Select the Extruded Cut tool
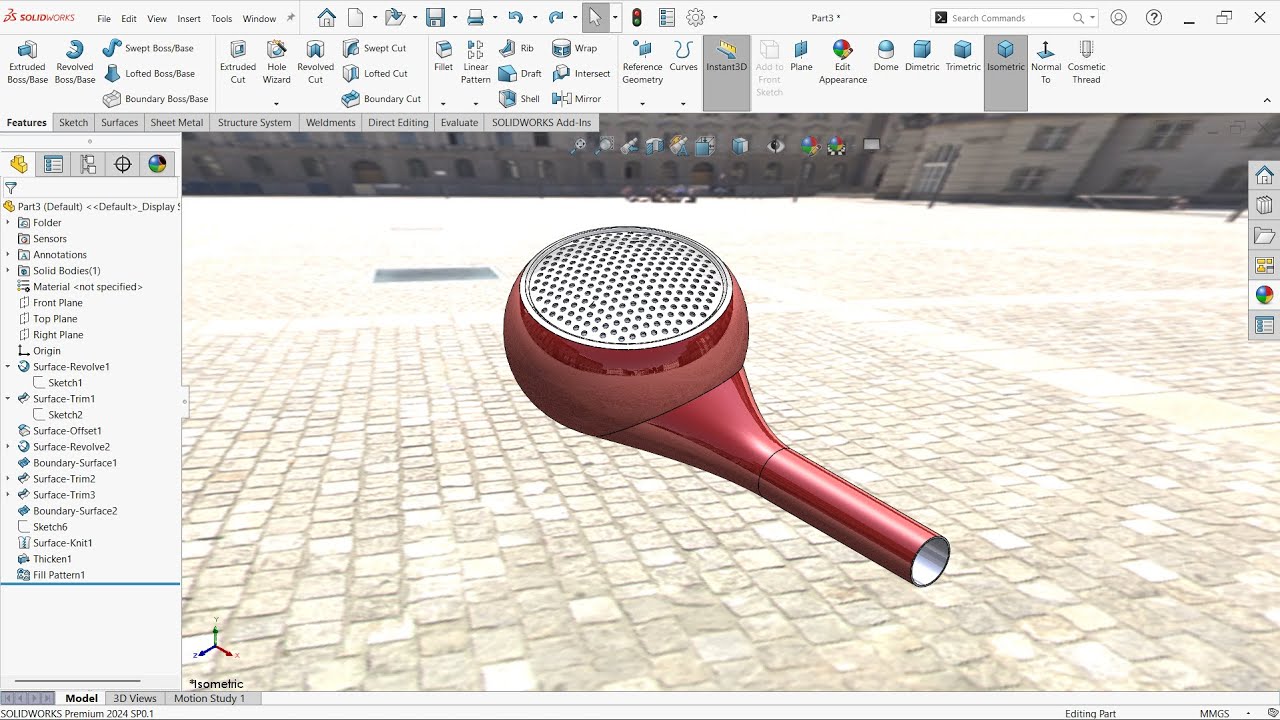1280x720 pixels. [238, 62]
